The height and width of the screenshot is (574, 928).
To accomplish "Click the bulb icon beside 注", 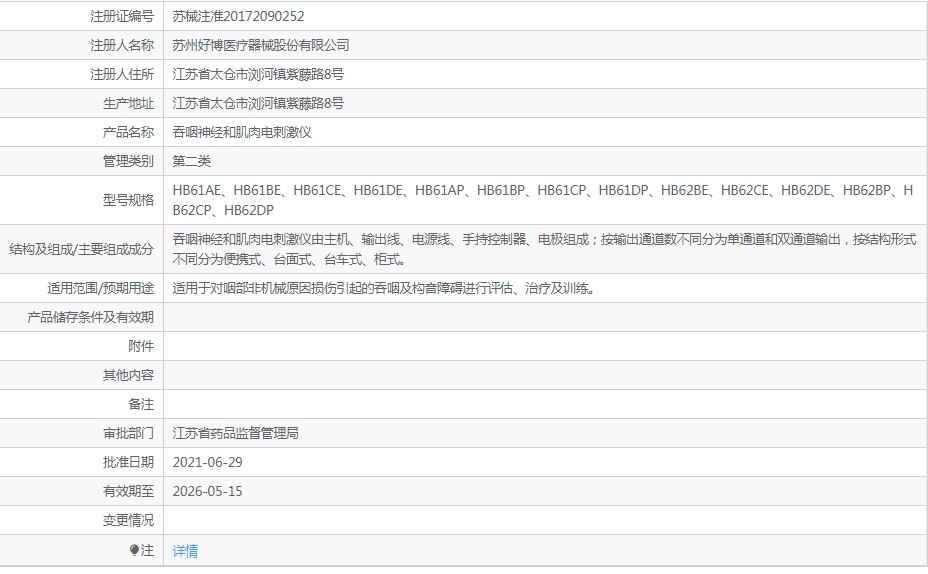I will (134, 550).
